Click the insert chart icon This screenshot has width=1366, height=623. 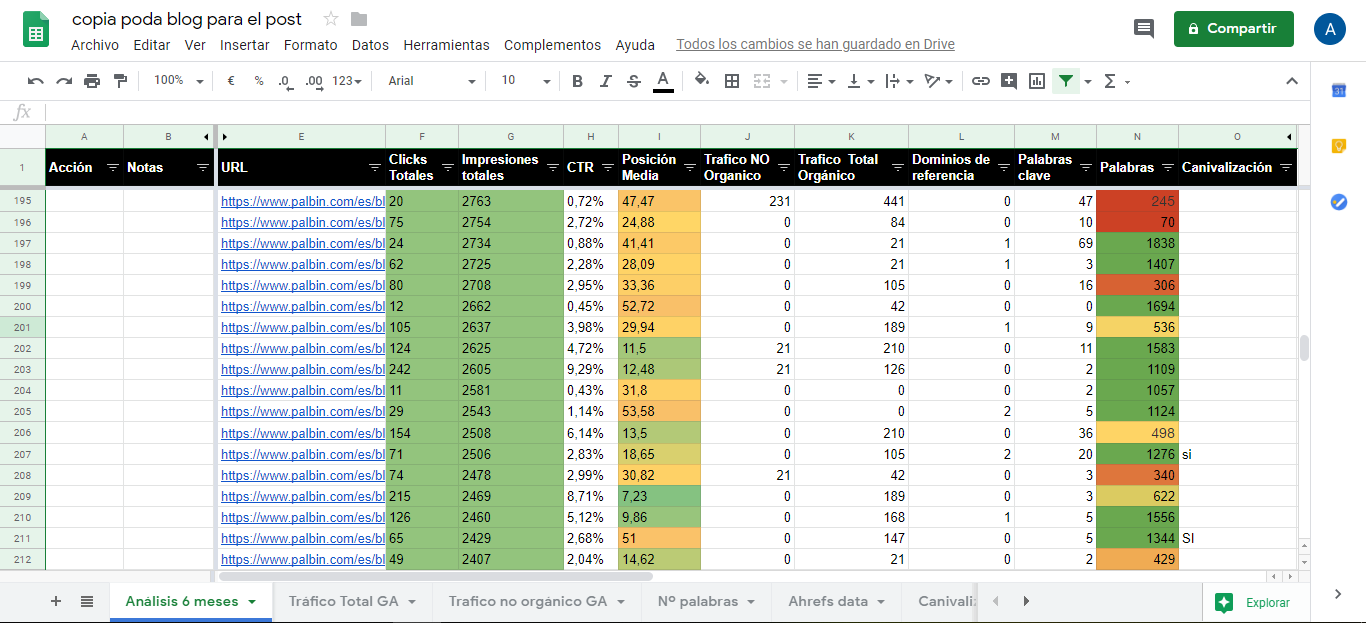pyautogui.click(x=1037, y=81)
